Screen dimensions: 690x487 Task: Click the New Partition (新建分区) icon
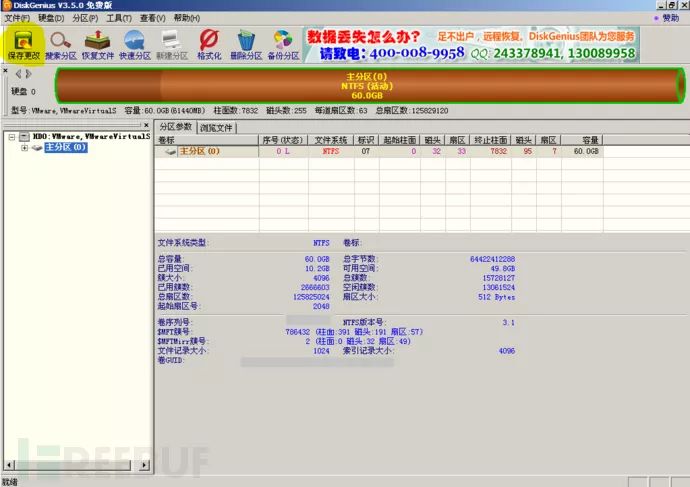point(172,44)
